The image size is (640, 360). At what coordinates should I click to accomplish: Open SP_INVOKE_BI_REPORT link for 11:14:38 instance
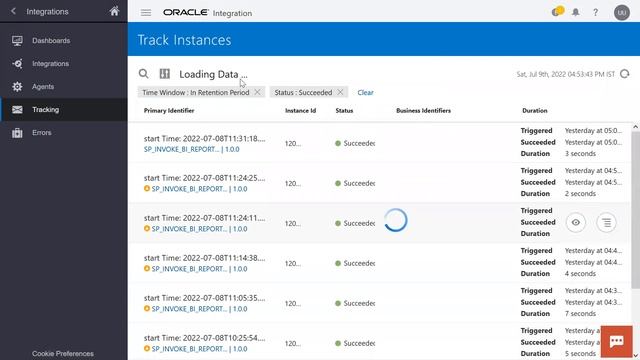click(199, 269)
